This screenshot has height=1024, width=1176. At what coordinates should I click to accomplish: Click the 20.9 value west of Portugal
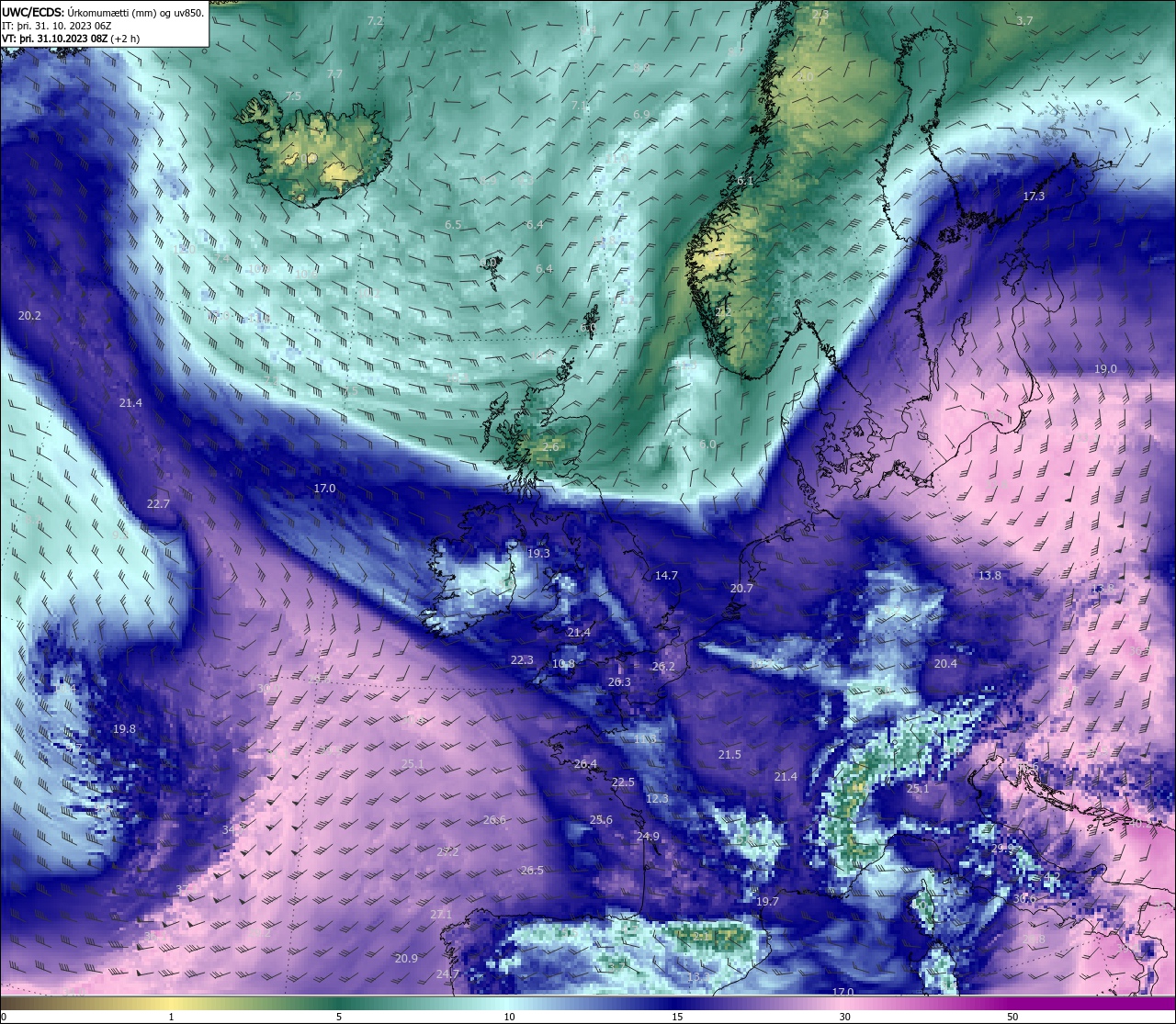pyautogui.click(x=406, y=958)
